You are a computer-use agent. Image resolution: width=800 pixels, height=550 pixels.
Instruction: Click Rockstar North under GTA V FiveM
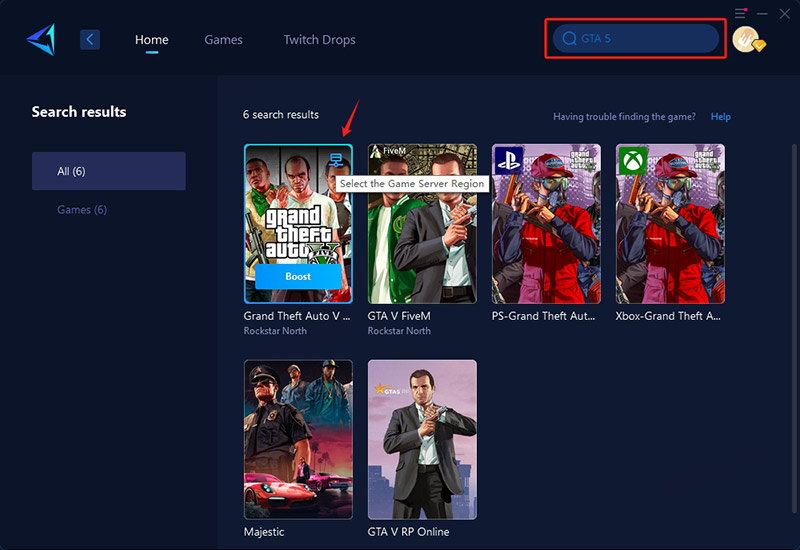pos(399,331)
